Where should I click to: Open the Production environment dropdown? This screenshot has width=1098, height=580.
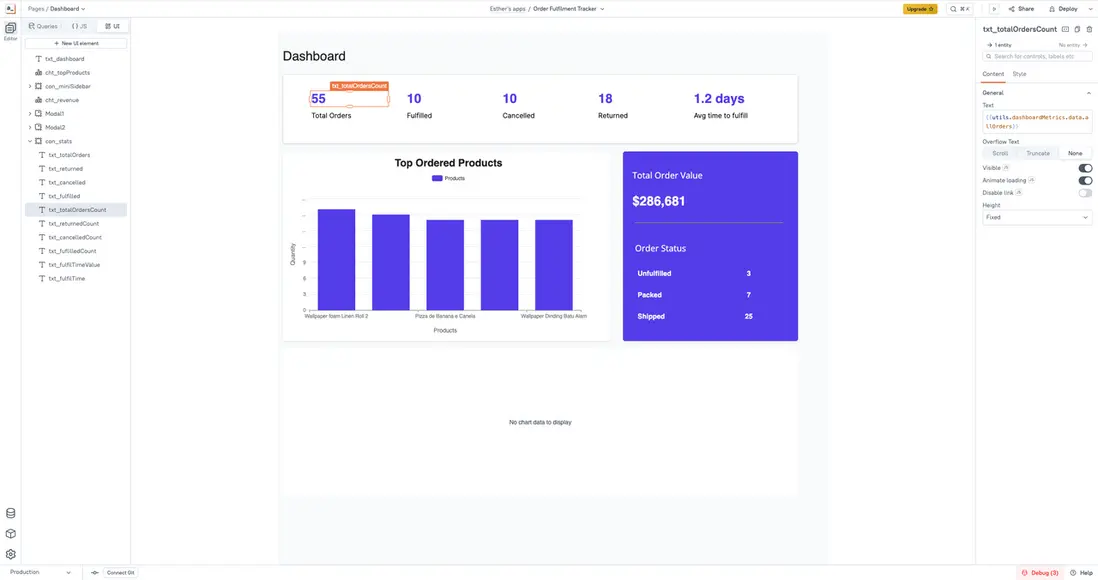(40, 572)
